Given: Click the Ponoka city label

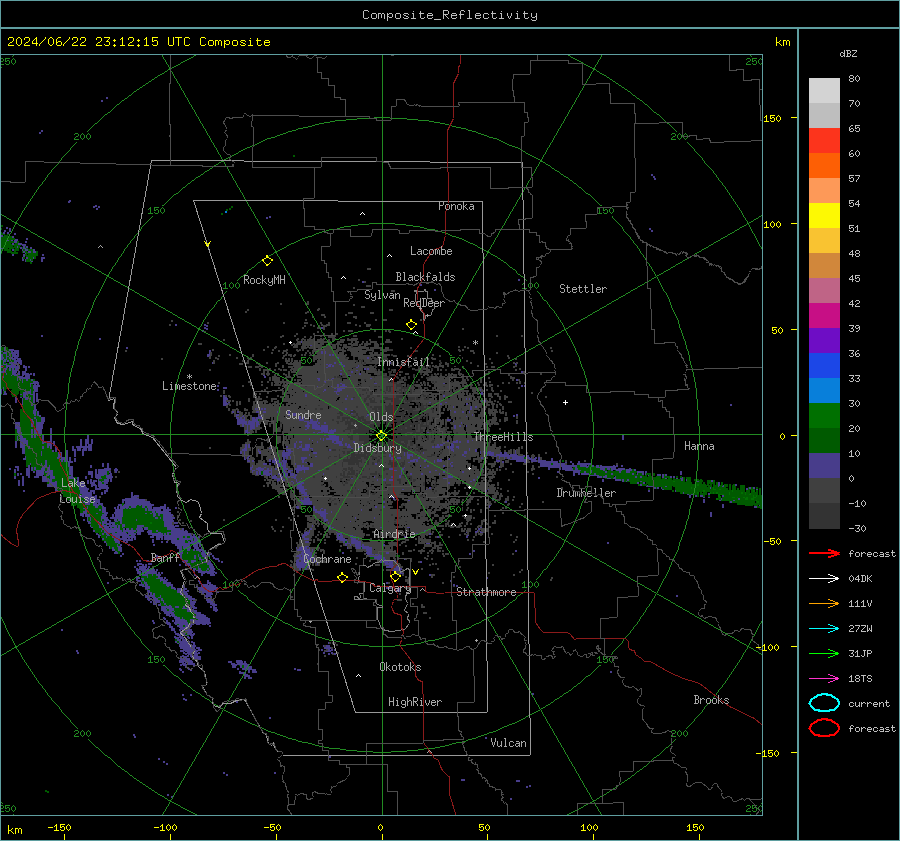Looking at the screenshot, I should [456, 206].
